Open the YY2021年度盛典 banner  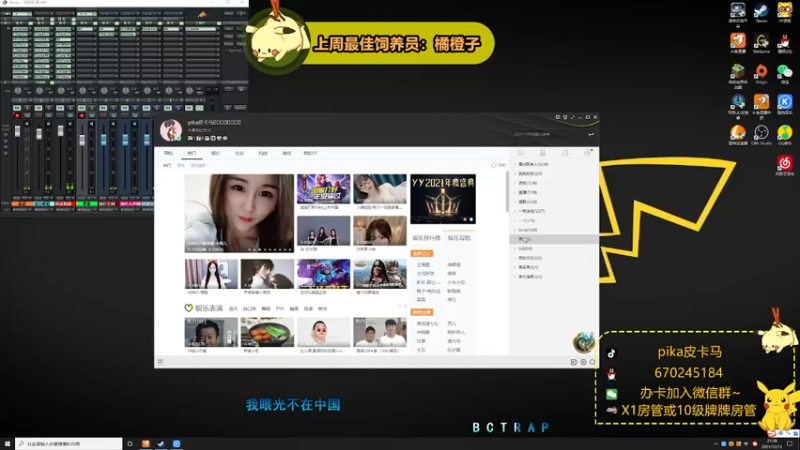(x=443, y=198)
